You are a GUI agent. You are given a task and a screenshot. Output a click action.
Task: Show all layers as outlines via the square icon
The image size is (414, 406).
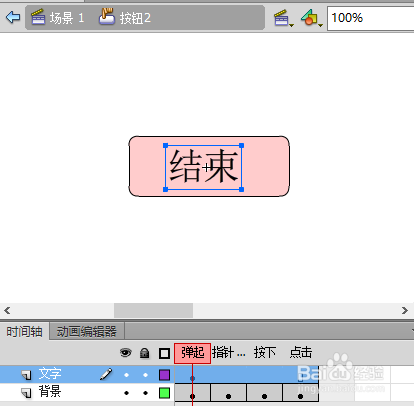[164, 353]
